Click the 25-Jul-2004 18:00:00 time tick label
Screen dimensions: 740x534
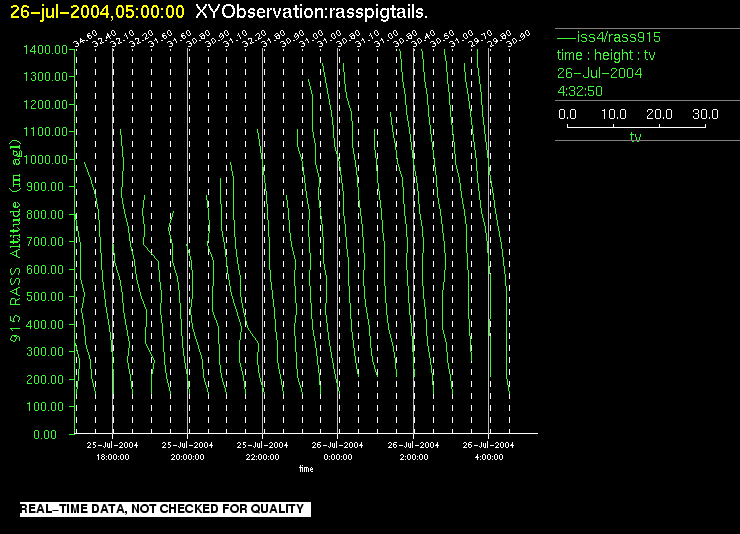point(112,451)
